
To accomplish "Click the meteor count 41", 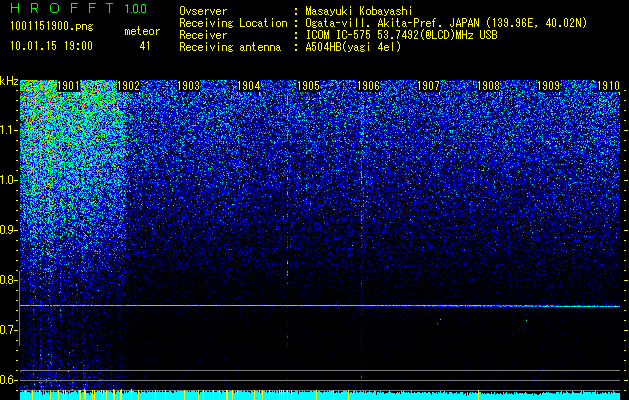I will [145, 46].
